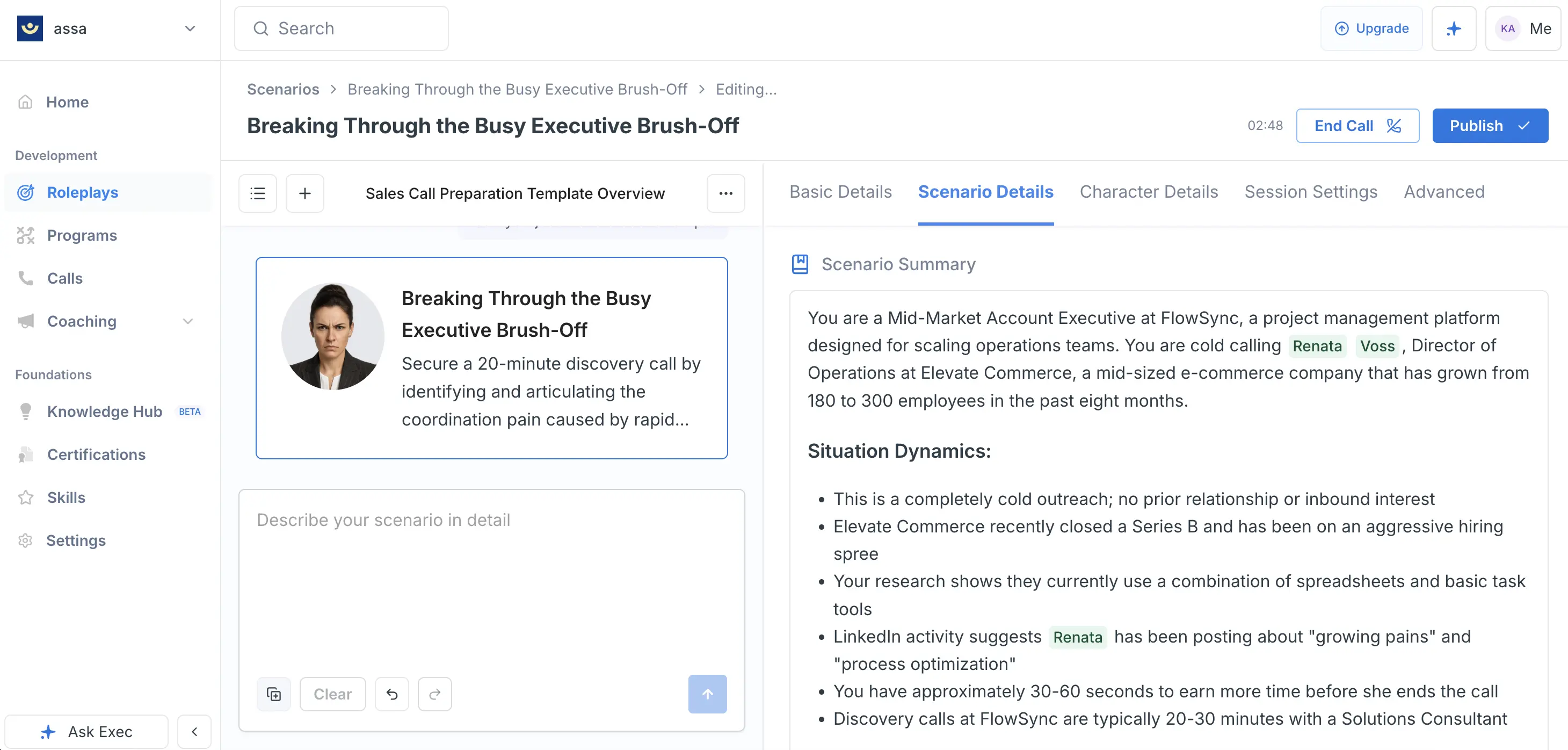
Task: Open the Me profile menu
Action: tap(1523, 28)
